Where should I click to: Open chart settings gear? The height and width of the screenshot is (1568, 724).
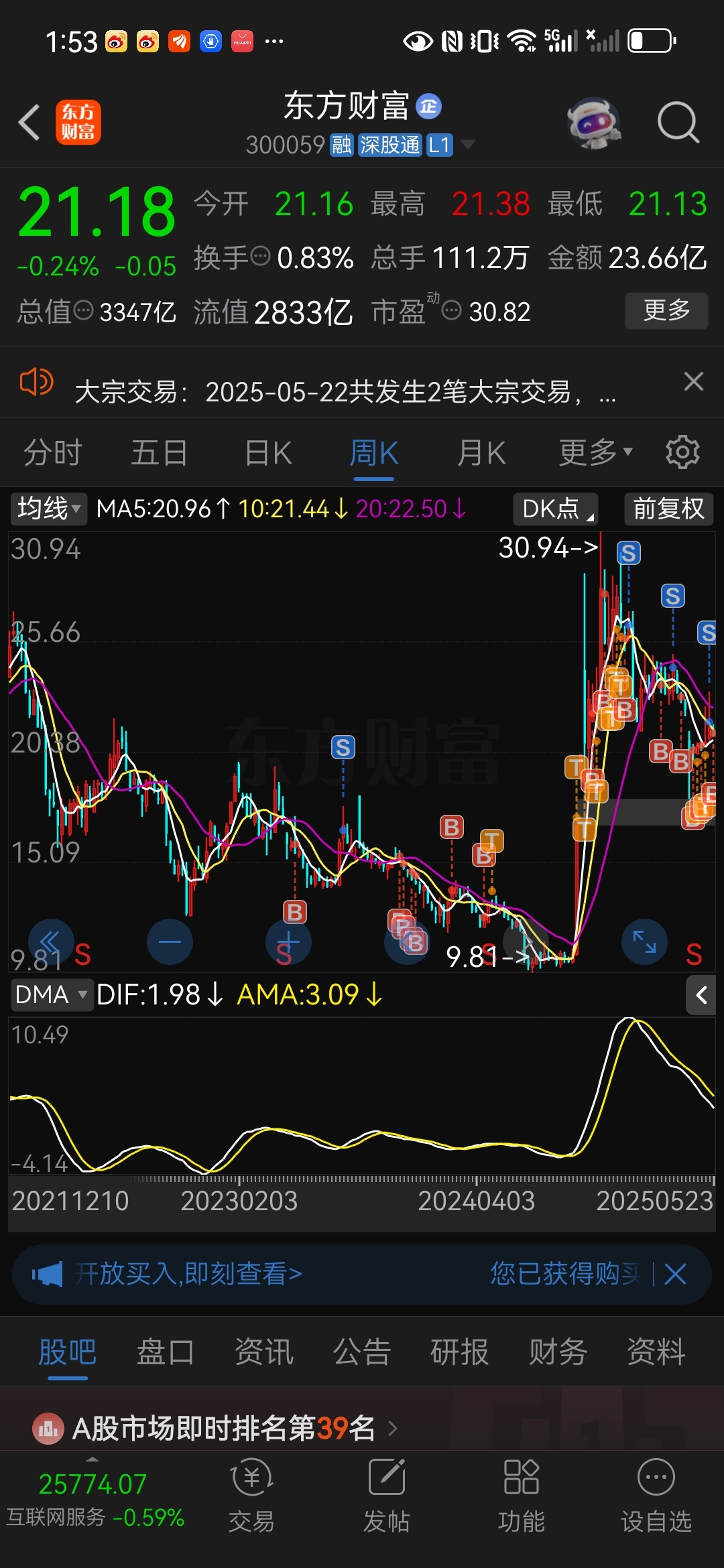(x=682, y=452)
